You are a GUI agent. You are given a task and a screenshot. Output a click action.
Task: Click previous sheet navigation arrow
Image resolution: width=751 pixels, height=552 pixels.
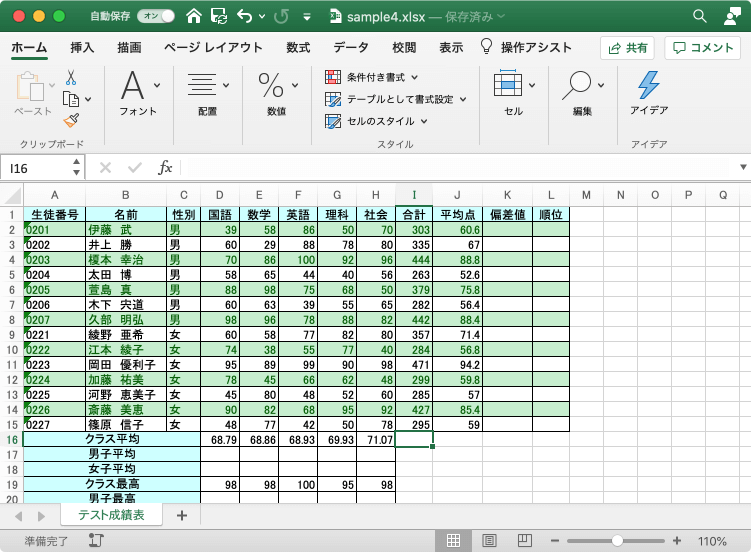[19, 516]
